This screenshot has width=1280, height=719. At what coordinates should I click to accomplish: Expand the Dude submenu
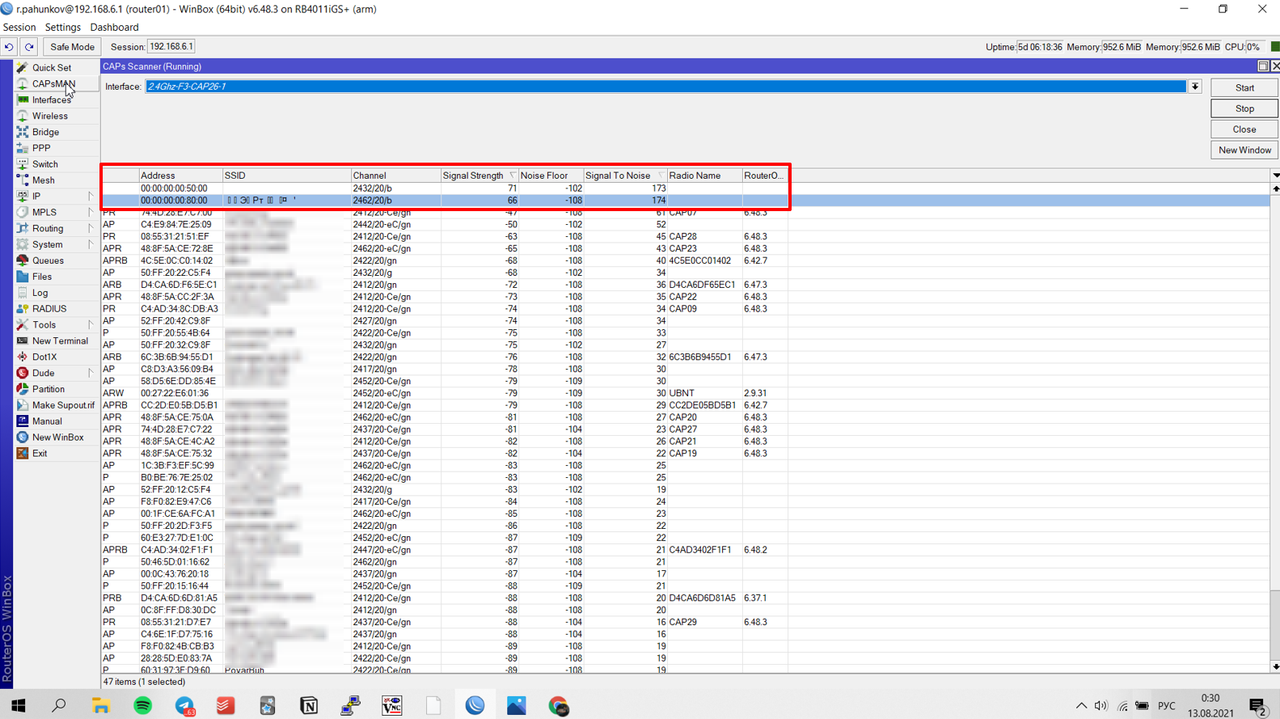click(x=92, y=373)
